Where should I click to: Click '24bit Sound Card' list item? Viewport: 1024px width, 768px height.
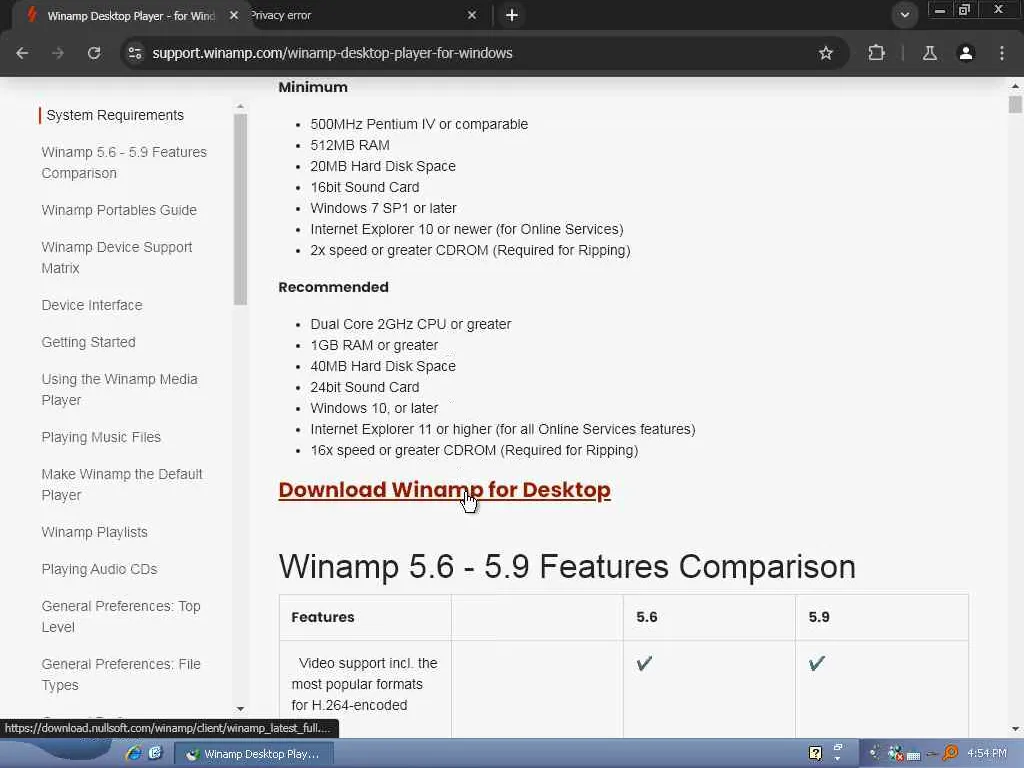364,387
